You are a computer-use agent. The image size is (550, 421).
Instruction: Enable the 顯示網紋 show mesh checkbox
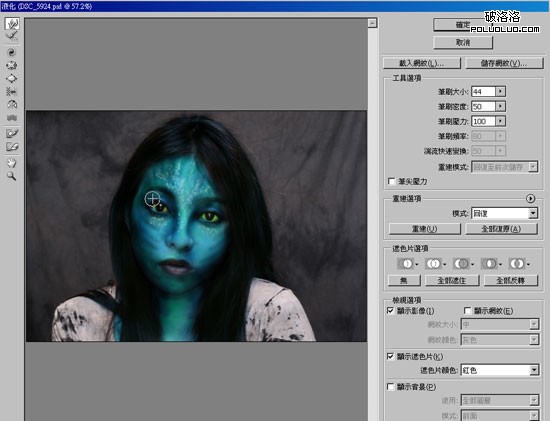point(467,310)
